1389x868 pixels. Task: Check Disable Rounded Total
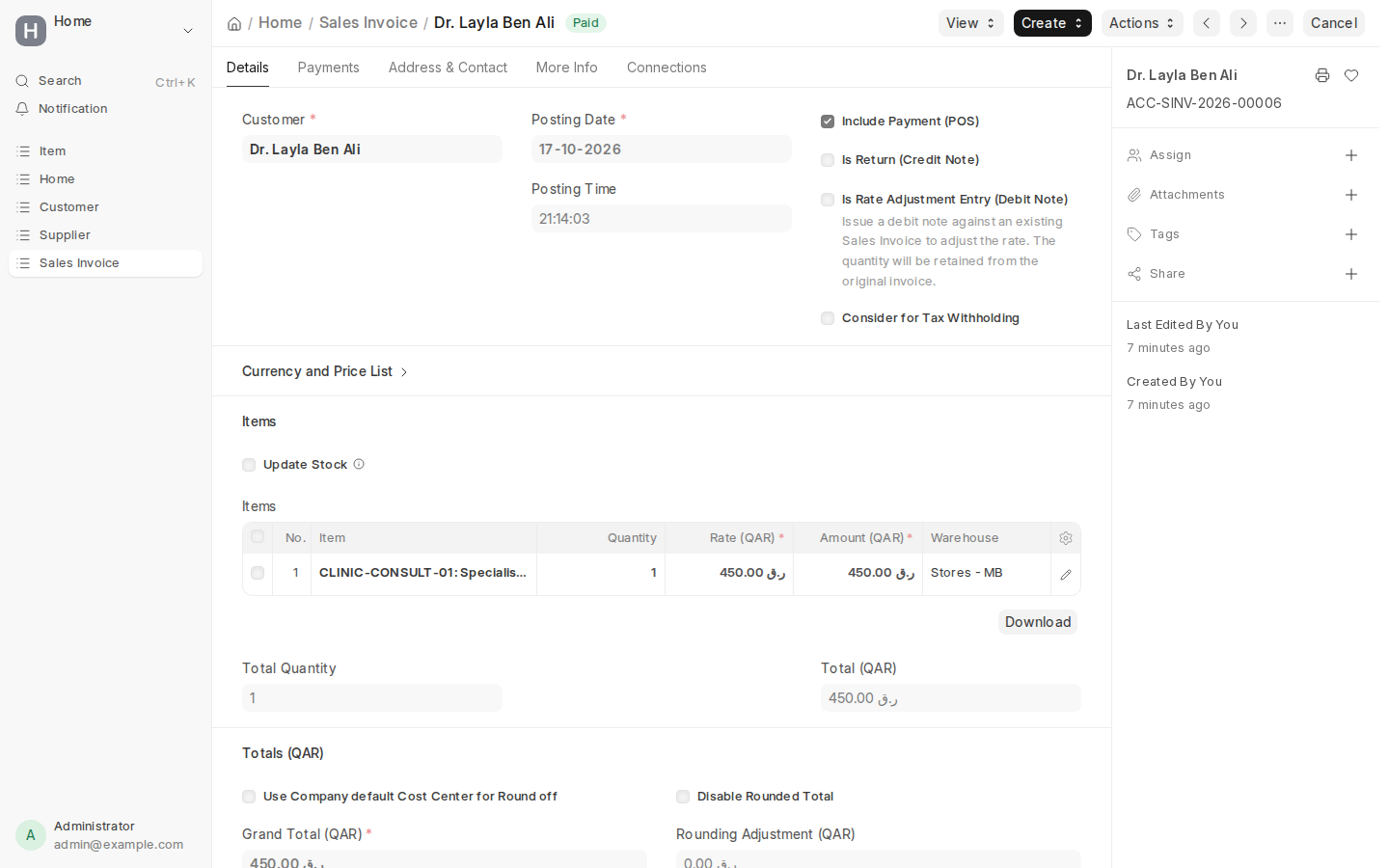pos(683,797)
